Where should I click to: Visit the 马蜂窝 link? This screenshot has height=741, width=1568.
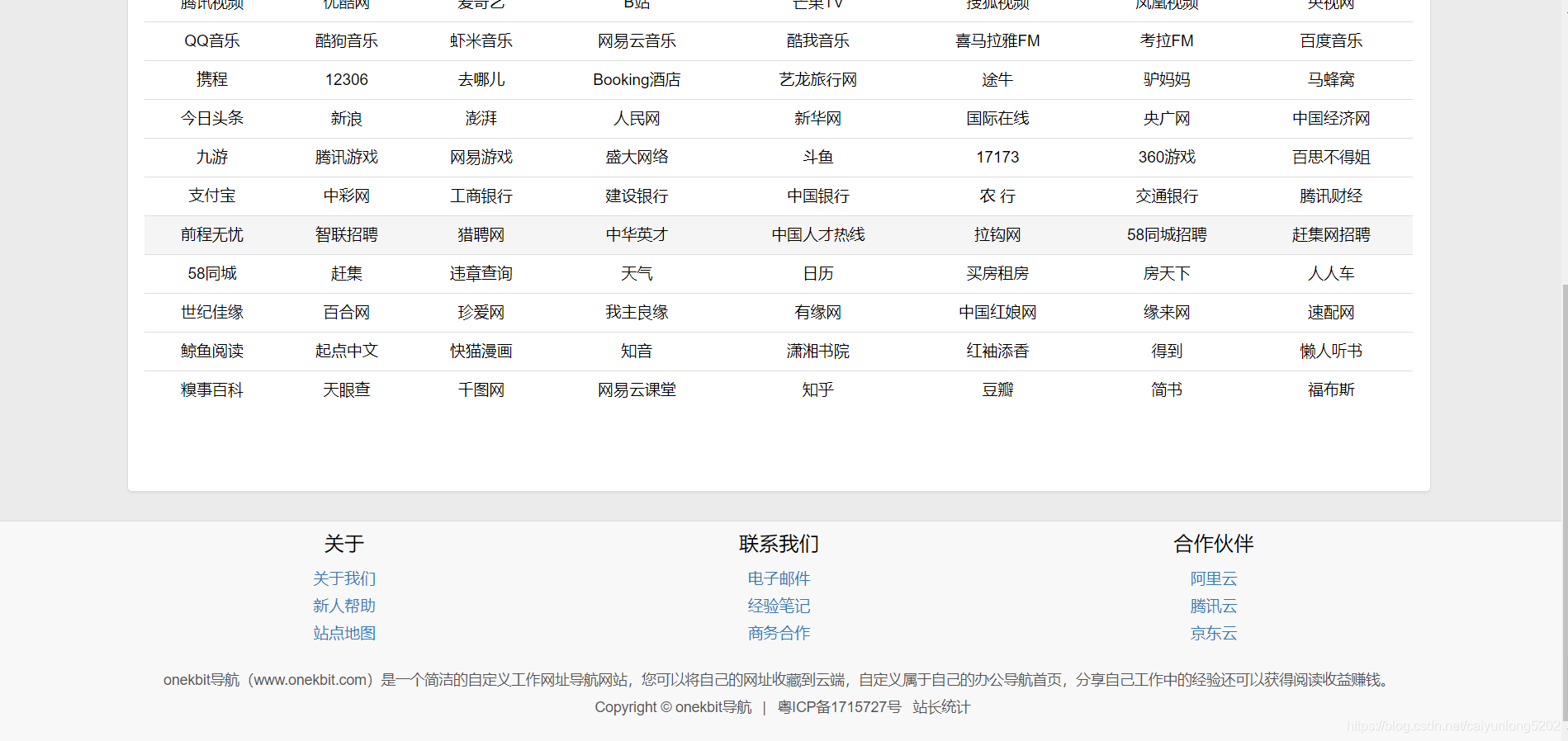click(1331, 80)
